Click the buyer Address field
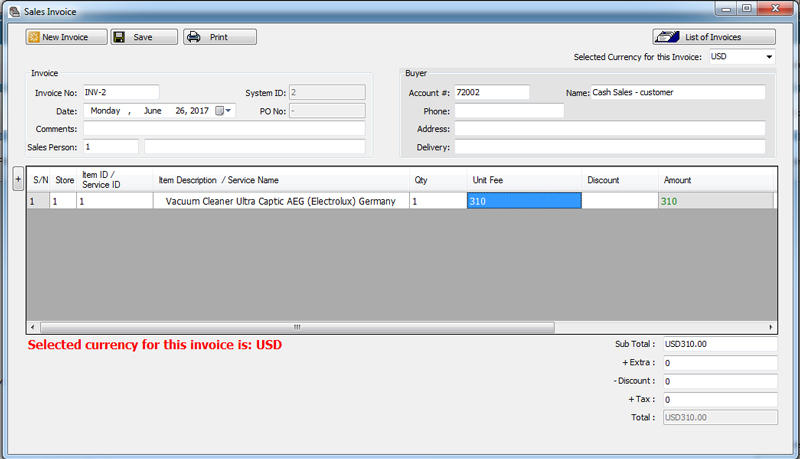This screenshot has height=459, width=800. pyautogui.click(x=610, y=129)
